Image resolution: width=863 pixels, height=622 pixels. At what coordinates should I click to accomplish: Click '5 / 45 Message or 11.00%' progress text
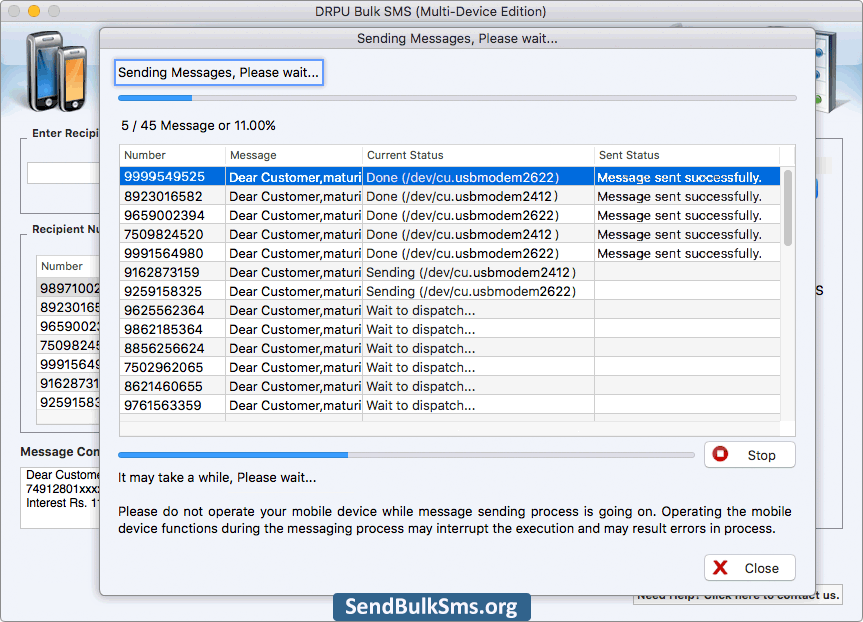coord(198,126)
